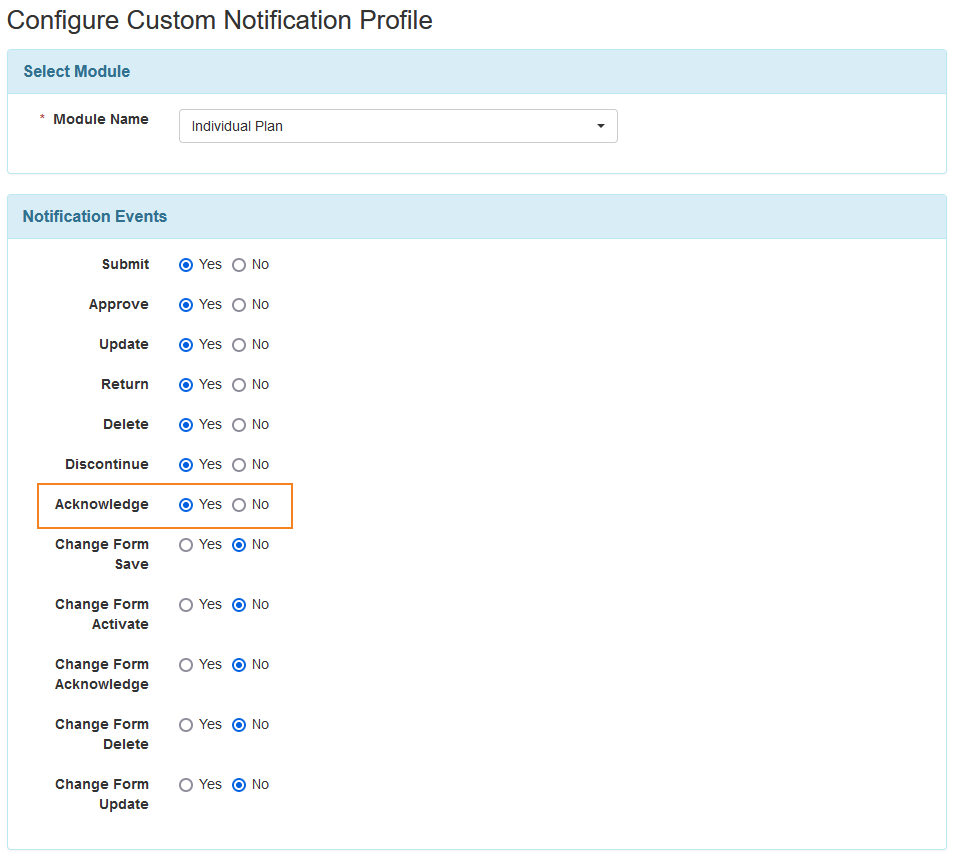Select No for Acknowledge event
The width and height of the screenshot is (954, 856).
[239, 505]
